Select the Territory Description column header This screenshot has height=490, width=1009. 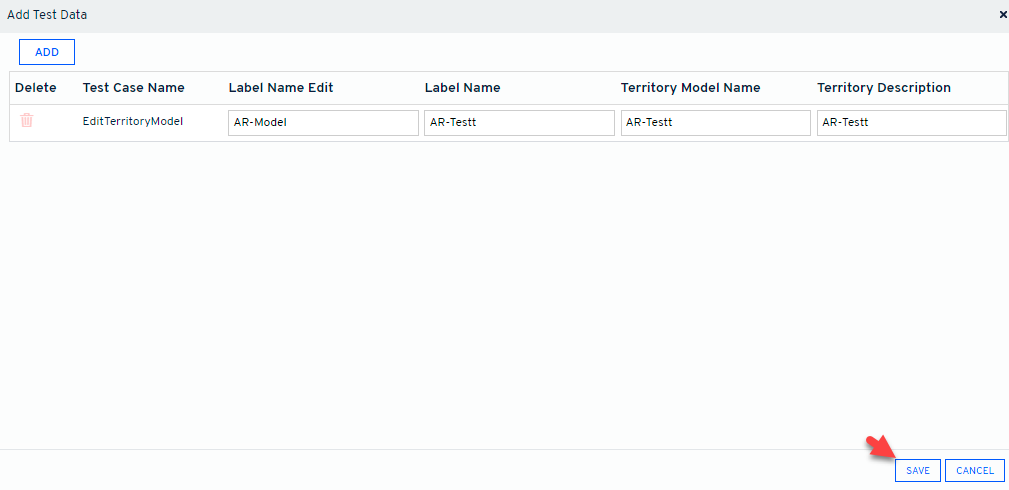[x=883, y=88]
